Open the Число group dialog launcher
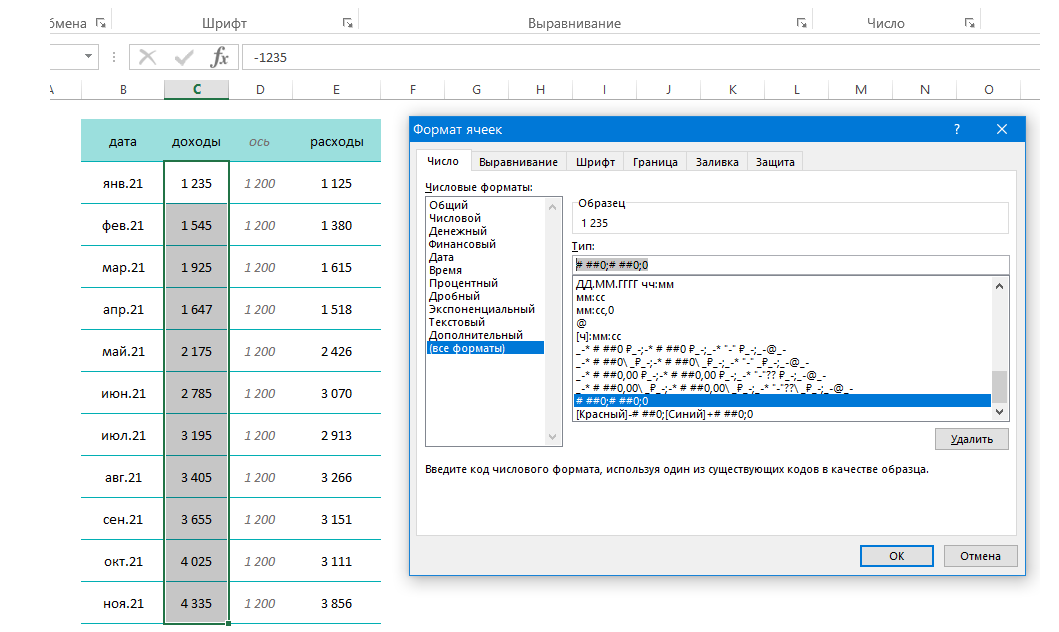 [x=968, y=23]
